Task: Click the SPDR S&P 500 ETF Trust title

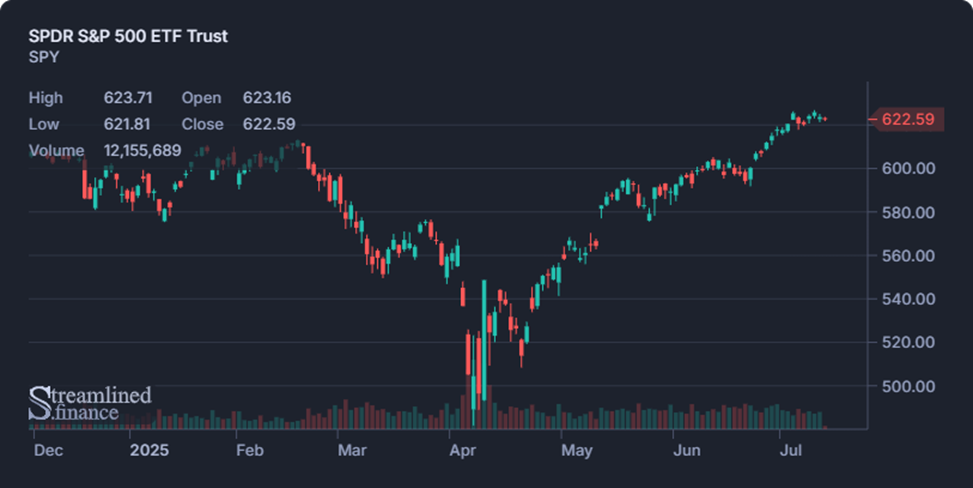Action: coord(128,36)
